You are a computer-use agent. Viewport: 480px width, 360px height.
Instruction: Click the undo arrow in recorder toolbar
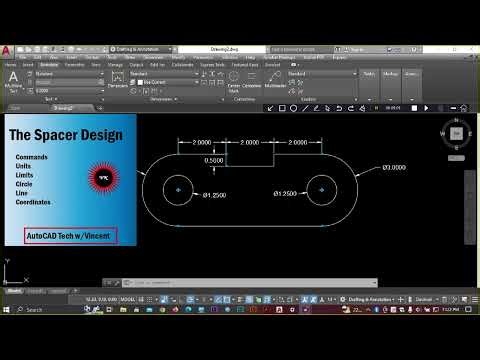pyautogui.click(x=339, y=108)
